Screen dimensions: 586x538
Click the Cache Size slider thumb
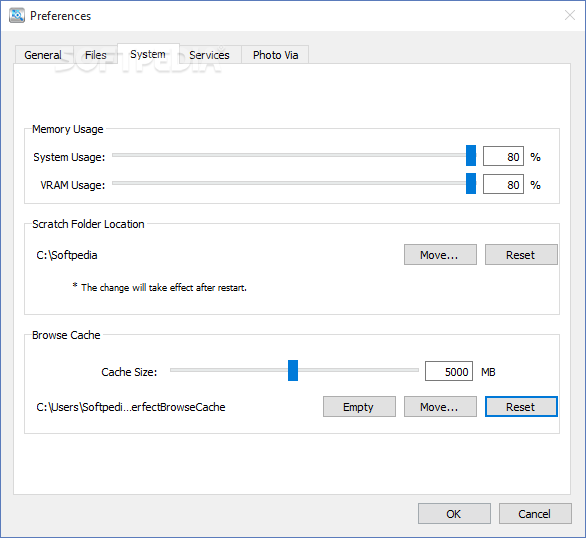tap(293, 371)
